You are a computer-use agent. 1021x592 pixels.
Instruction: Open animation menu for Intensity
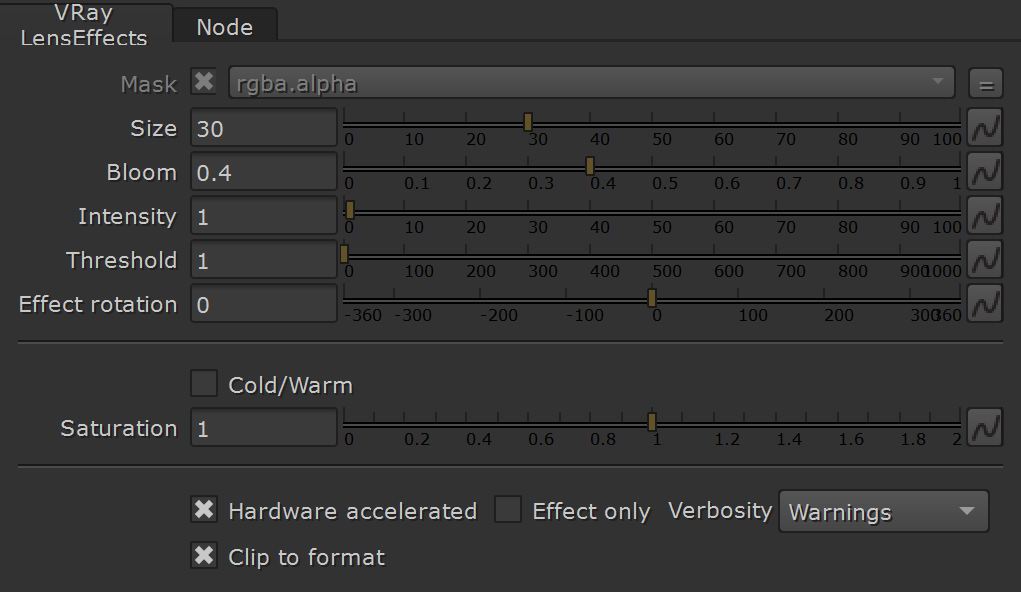tap(985, 216)
